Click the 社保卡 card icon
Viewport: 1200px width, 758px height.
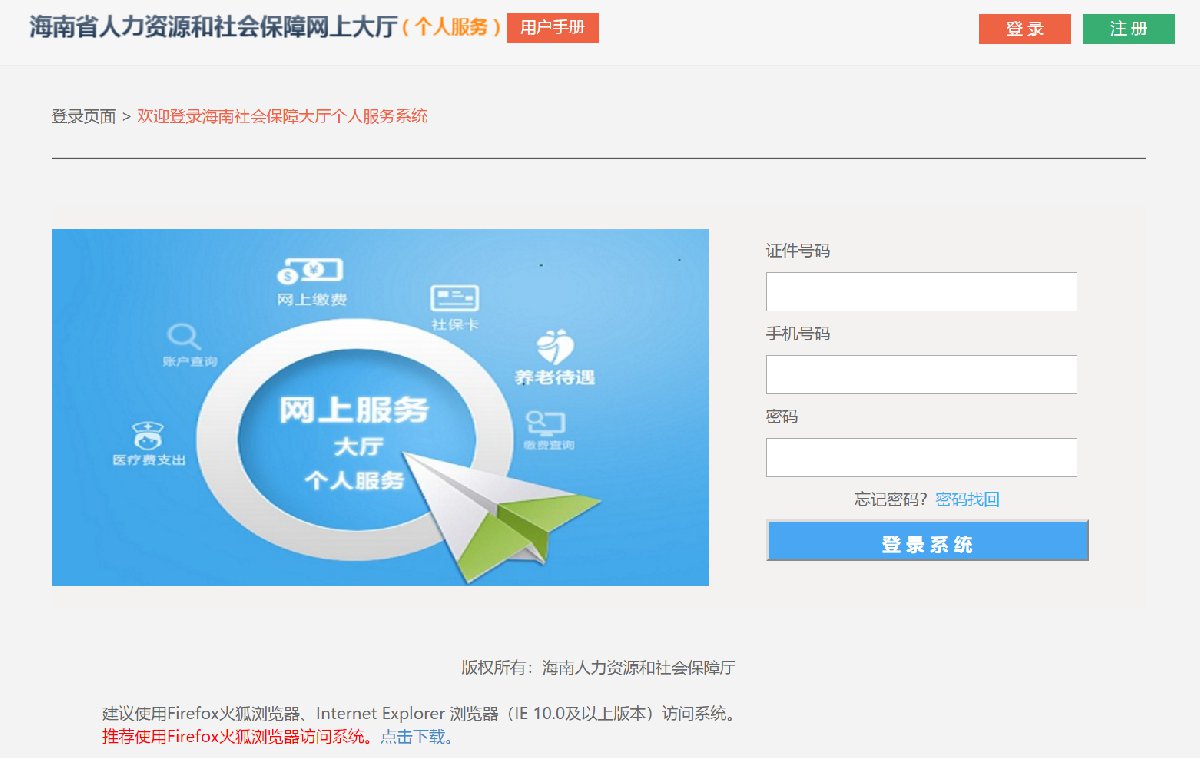[454, 298]
